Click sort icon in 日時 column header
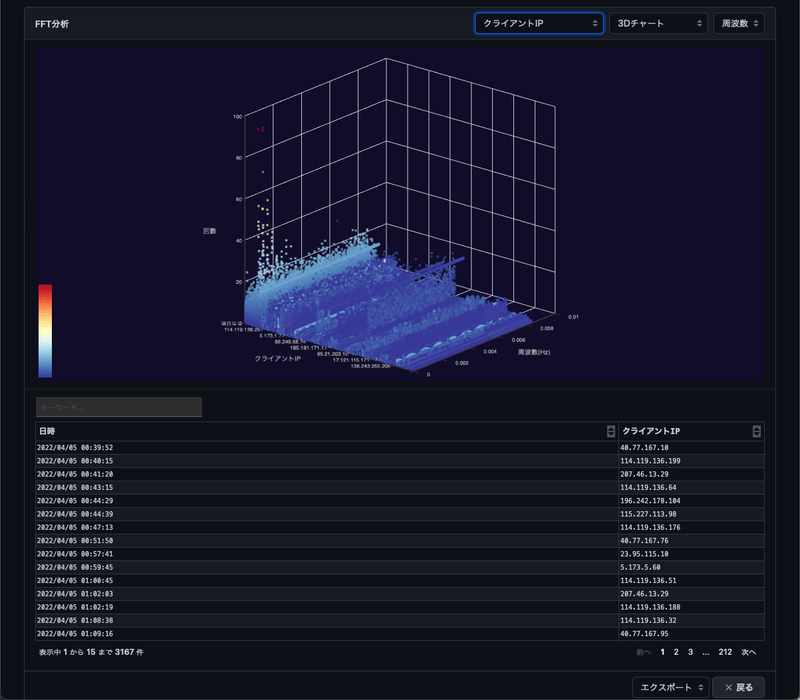This screenshot has width=800, height=700. click(x=611, y=431)
